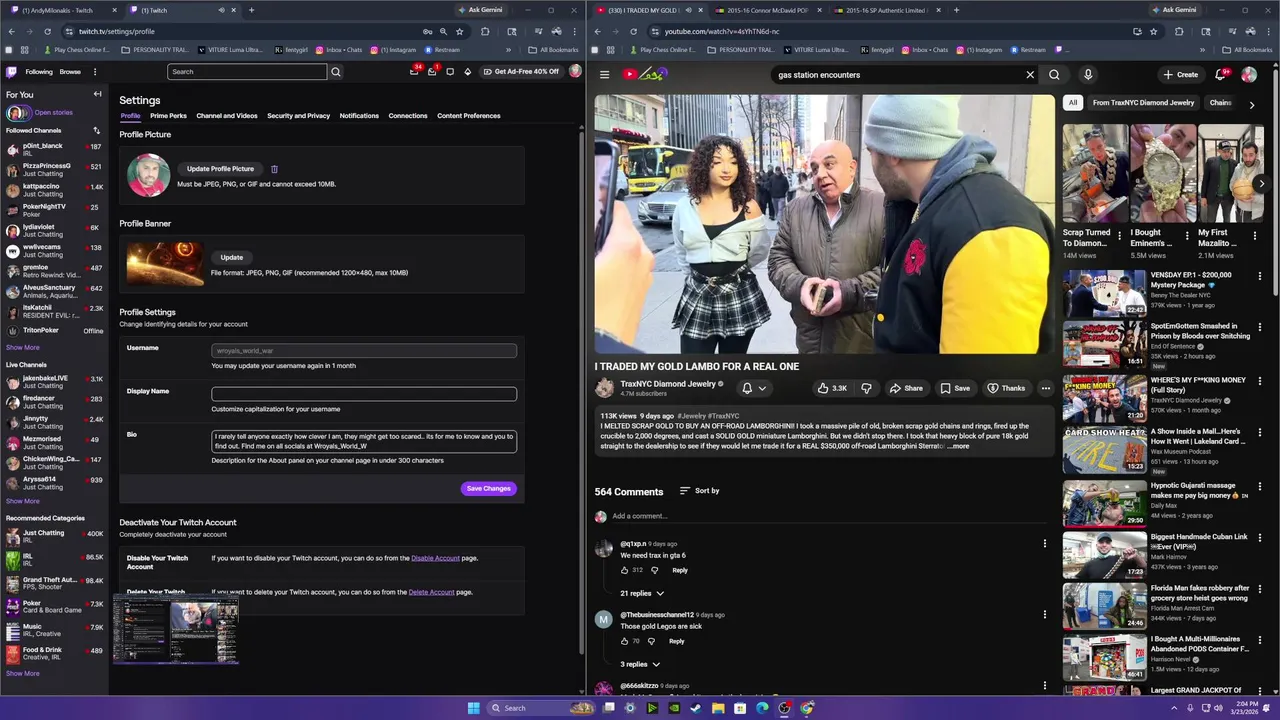This screenshot has height=720, width=1280.
Task: Like the video with 3.3K likes
Action: (x=832, y=388)
